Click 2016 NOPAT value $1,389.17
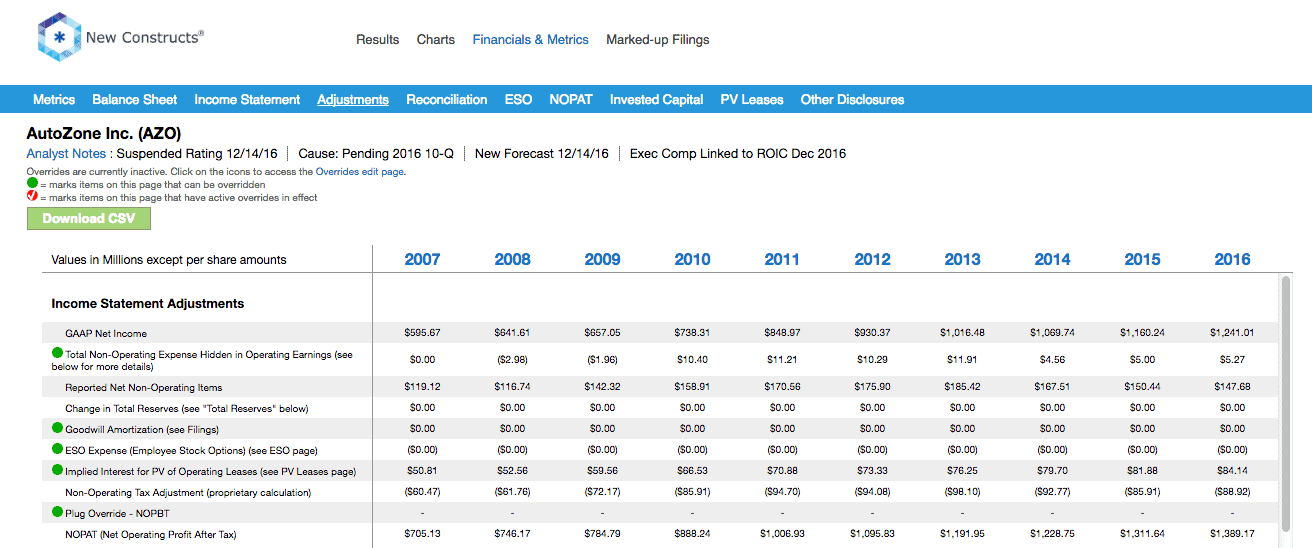The width and height of the screenshot is (1312, 548). tap(1232, 534)
